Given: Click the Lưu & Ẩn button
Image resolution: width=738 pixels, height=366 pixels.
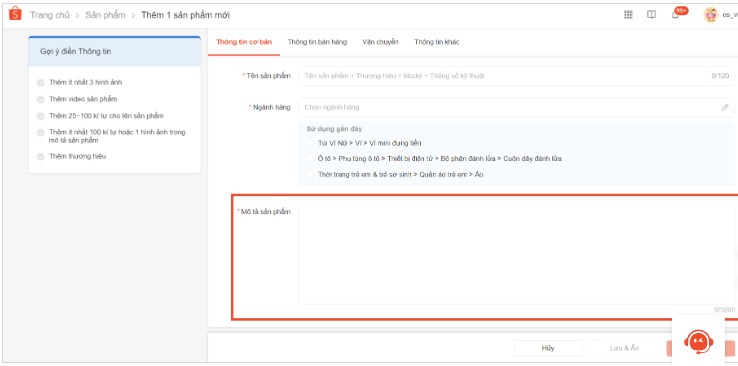Looking at the screenshot, I should pos(625,348).
